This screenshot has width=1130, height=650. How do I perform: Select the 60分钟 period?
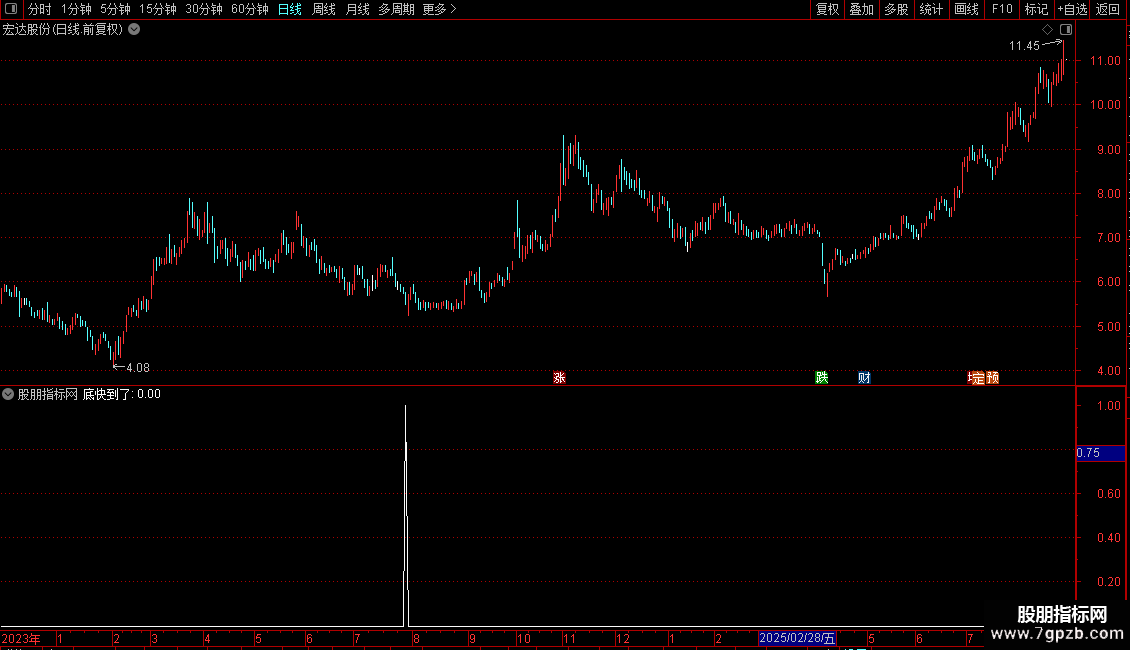249,9
